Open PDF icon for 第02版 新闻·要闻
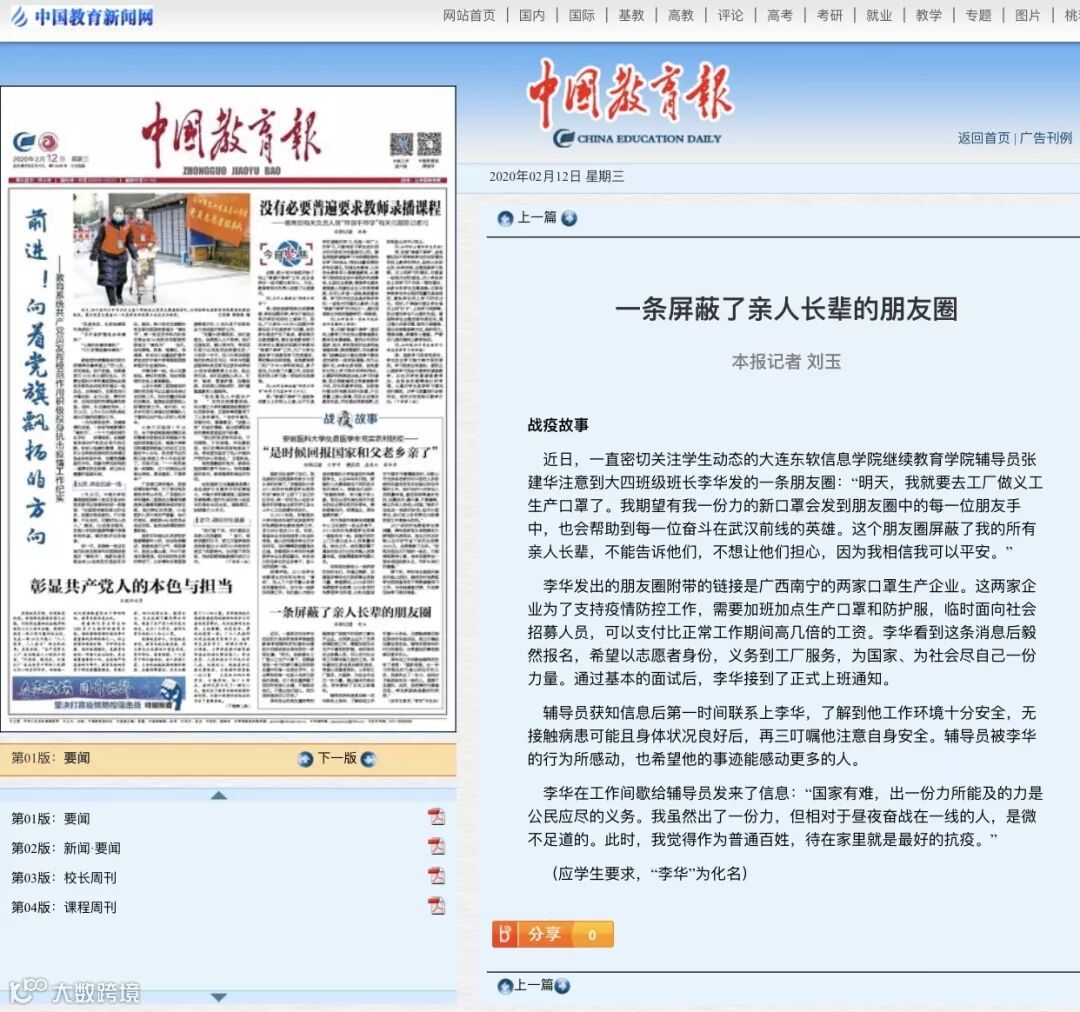Viewport: 1080px width, 1012px height. pyautogui.click(x=437, y=847)
